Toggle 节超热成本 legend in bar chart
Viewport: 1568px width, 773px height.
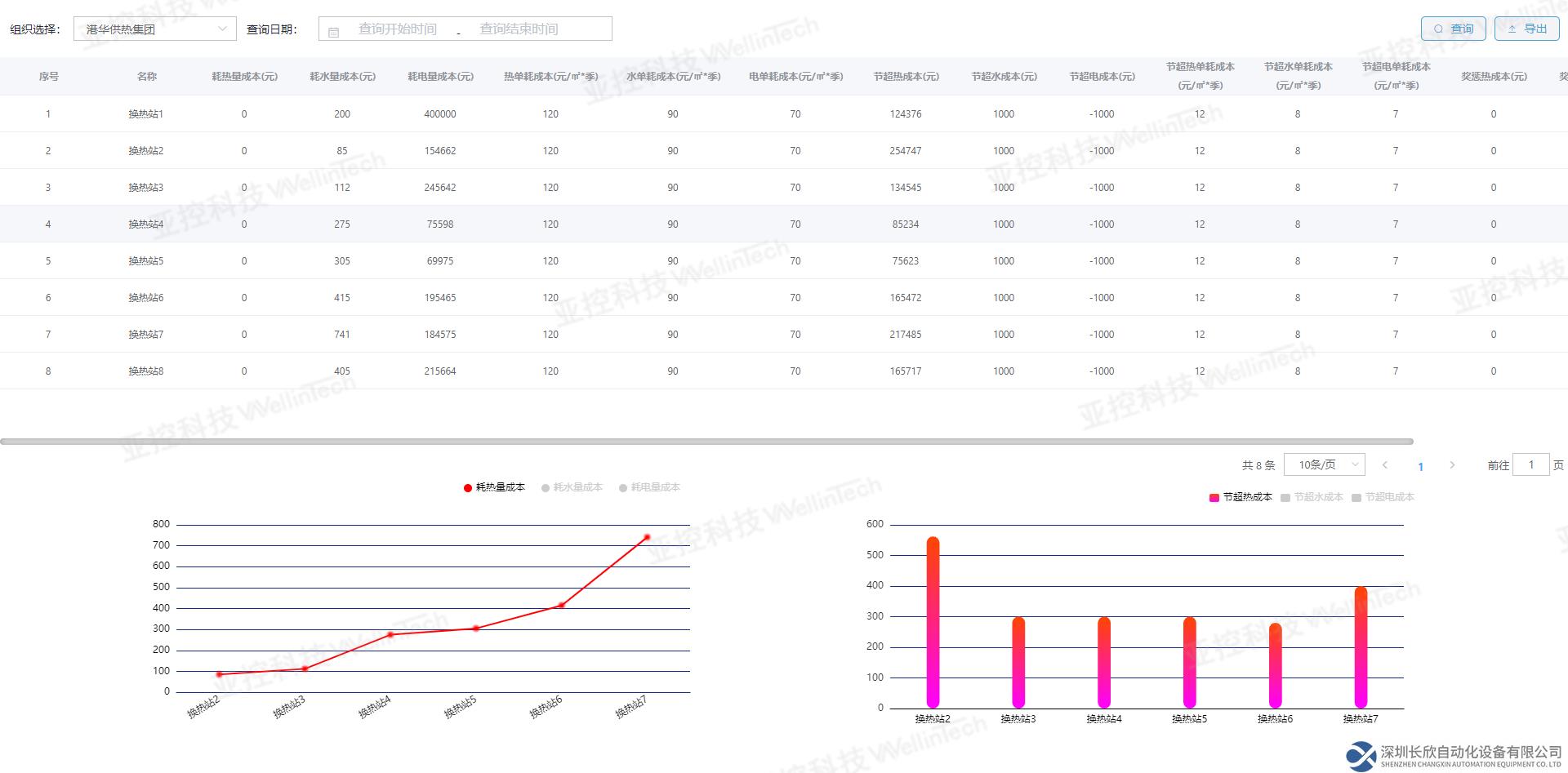[1241, 497]
